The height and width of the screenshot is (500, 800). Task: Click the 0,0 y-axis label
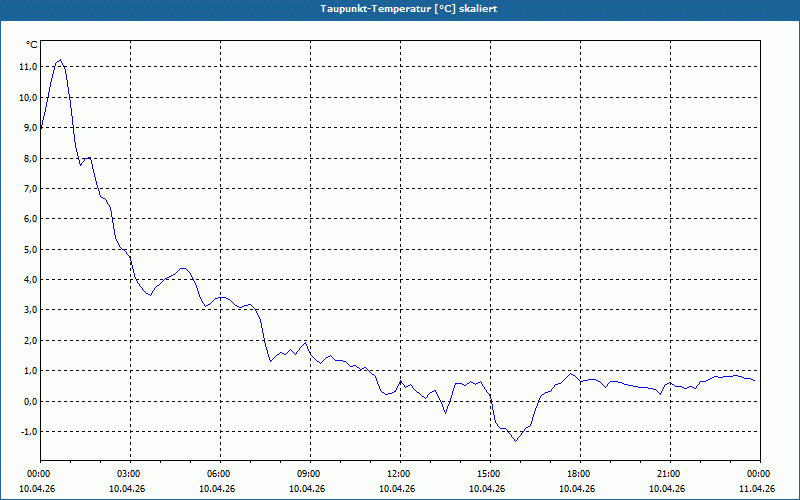tap(30, 401)
